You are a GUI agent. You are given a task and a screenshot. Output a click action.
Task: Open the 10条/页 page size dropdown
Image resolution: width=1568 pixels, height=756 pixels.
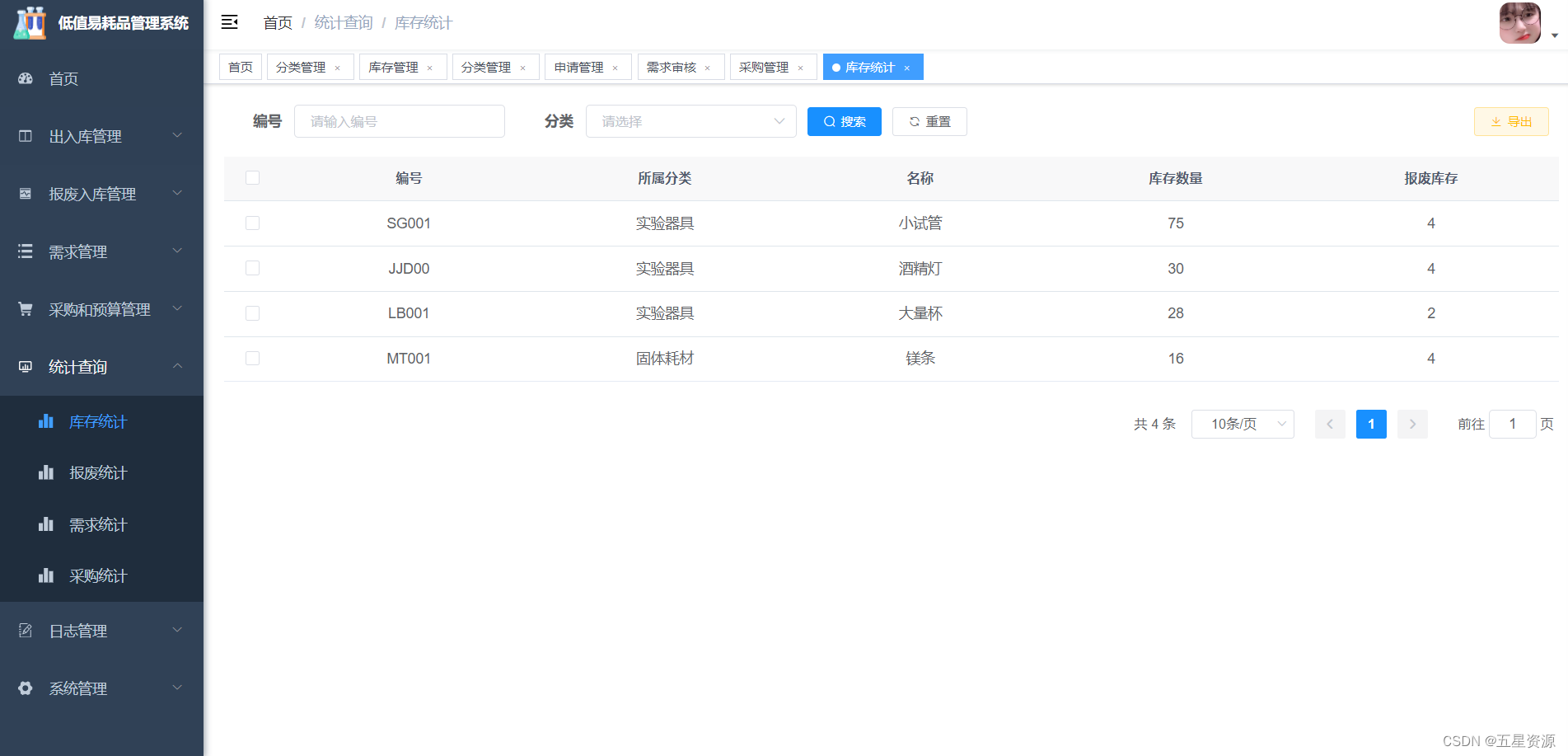[1243, 424]
